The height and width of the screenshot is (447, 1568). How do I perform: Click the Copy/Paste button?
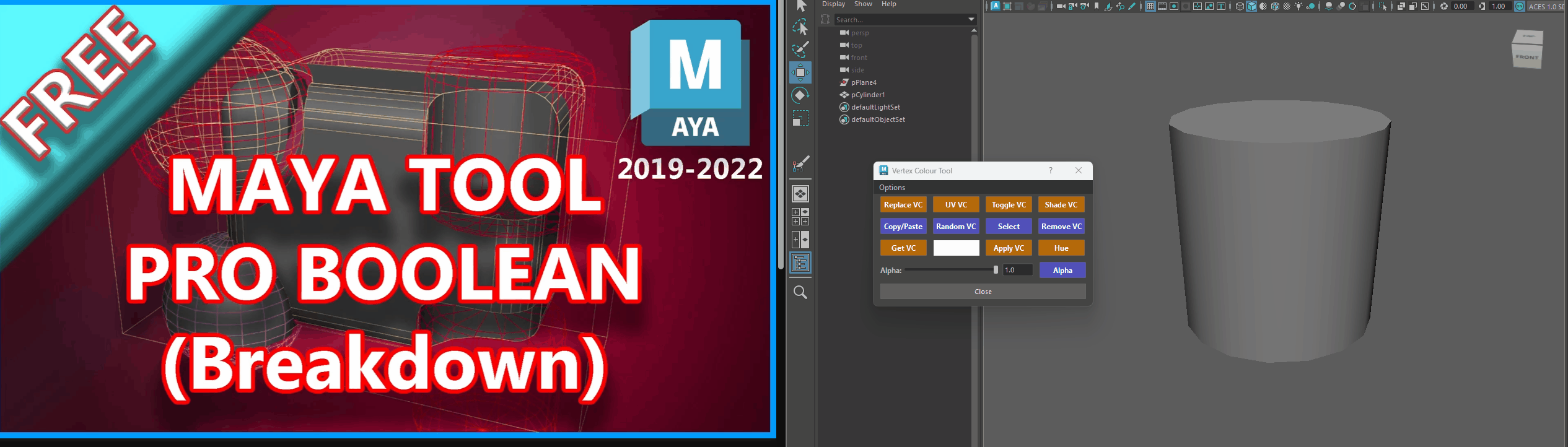click(903, 227)
